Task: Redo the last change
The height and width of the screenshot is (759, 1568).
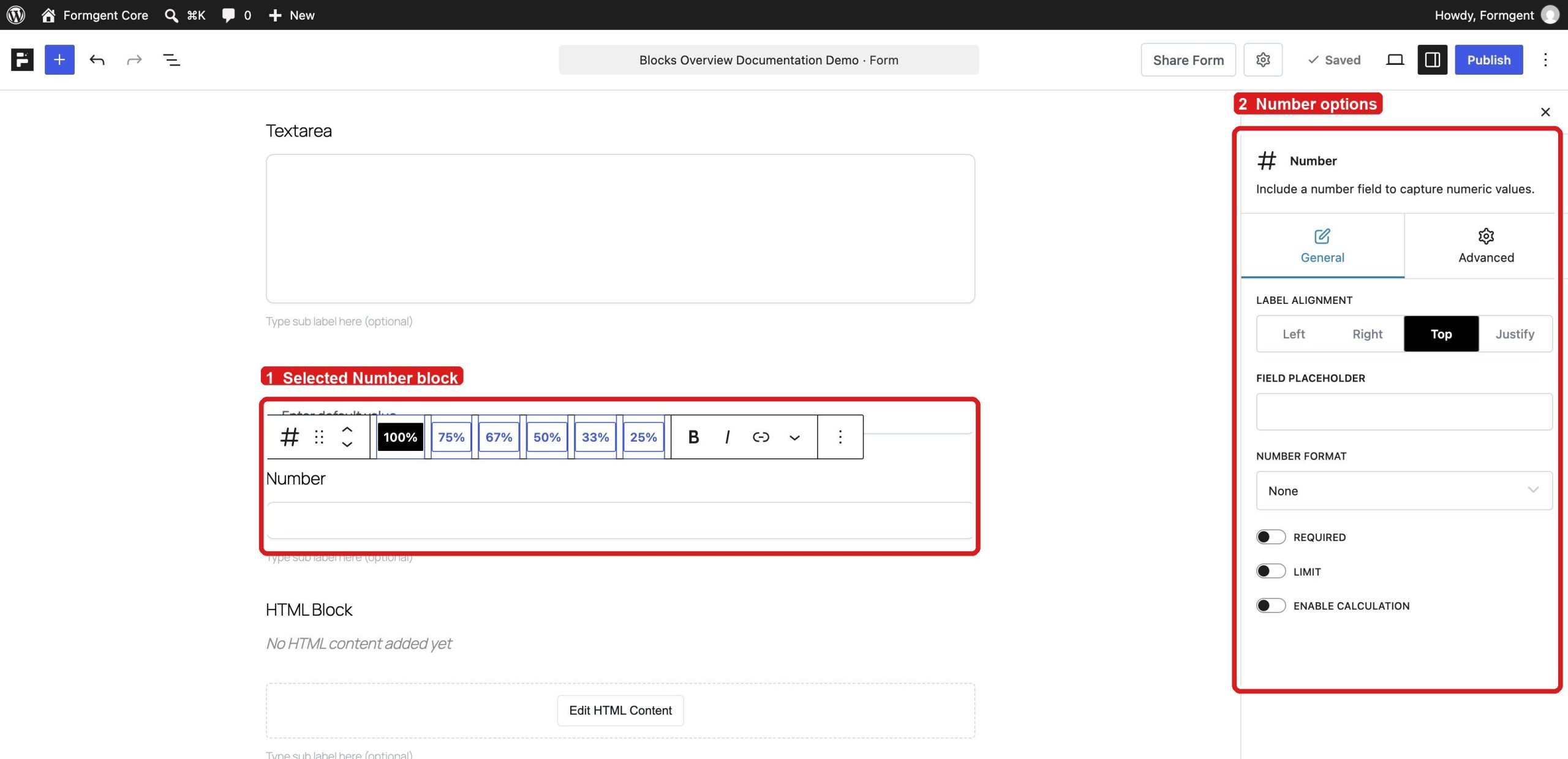Action: 134,59
